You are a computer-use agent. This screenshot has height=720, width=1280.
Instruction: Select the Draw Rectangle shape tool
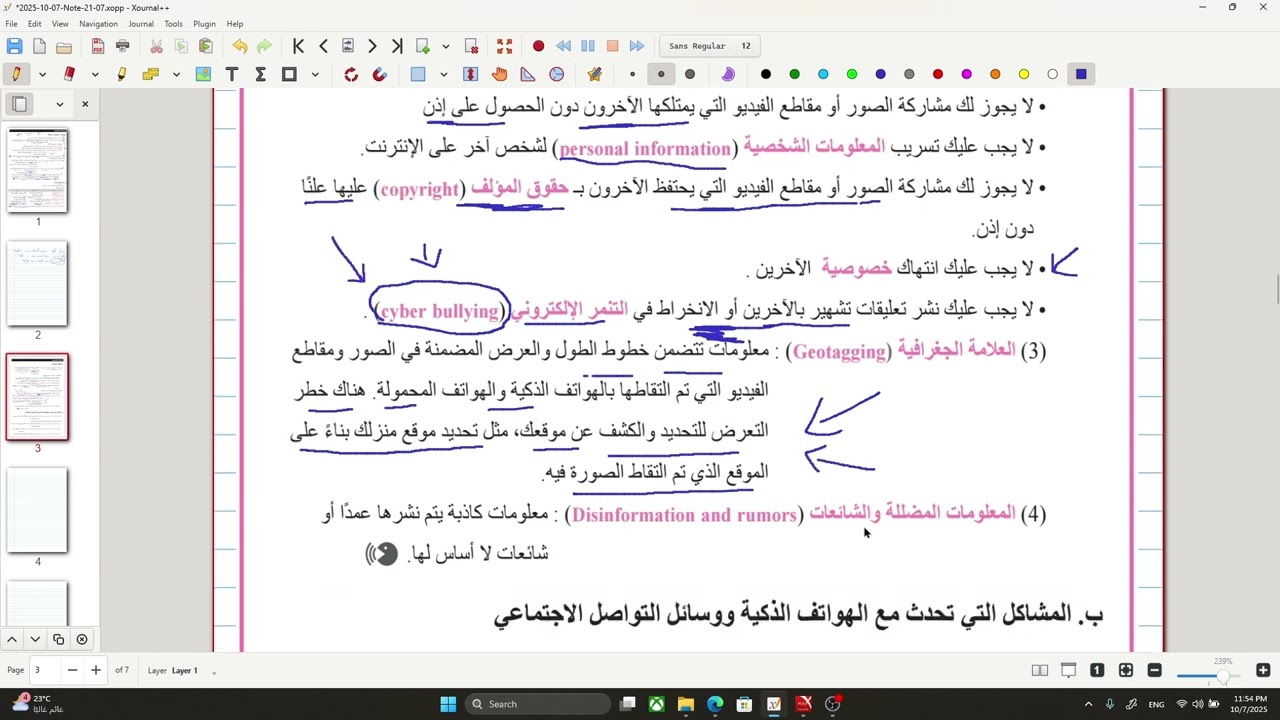[x=289, y=74]
